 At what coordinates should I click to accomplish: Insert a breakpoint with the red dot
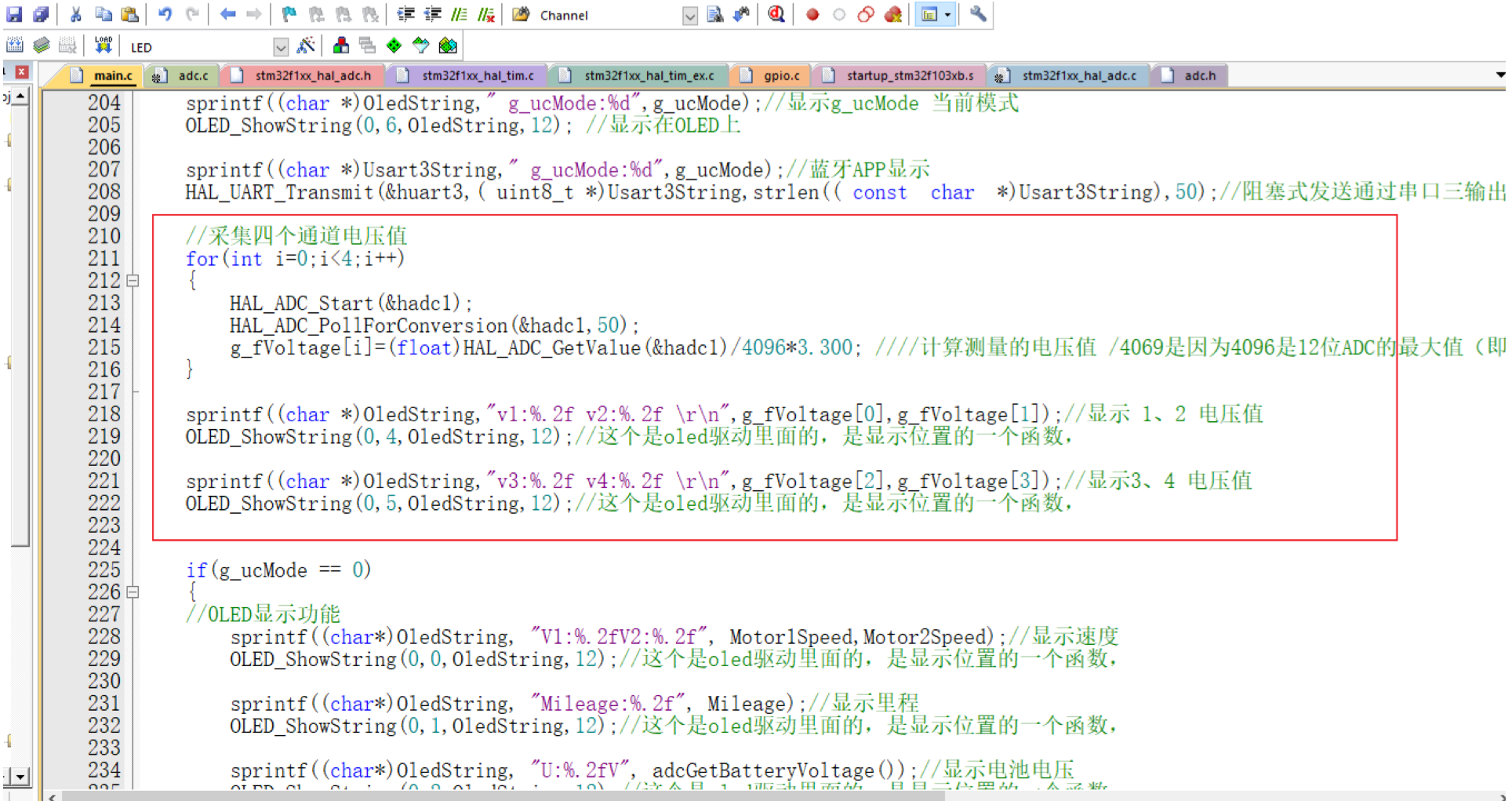pyautogui.click(x=812, y=14)
